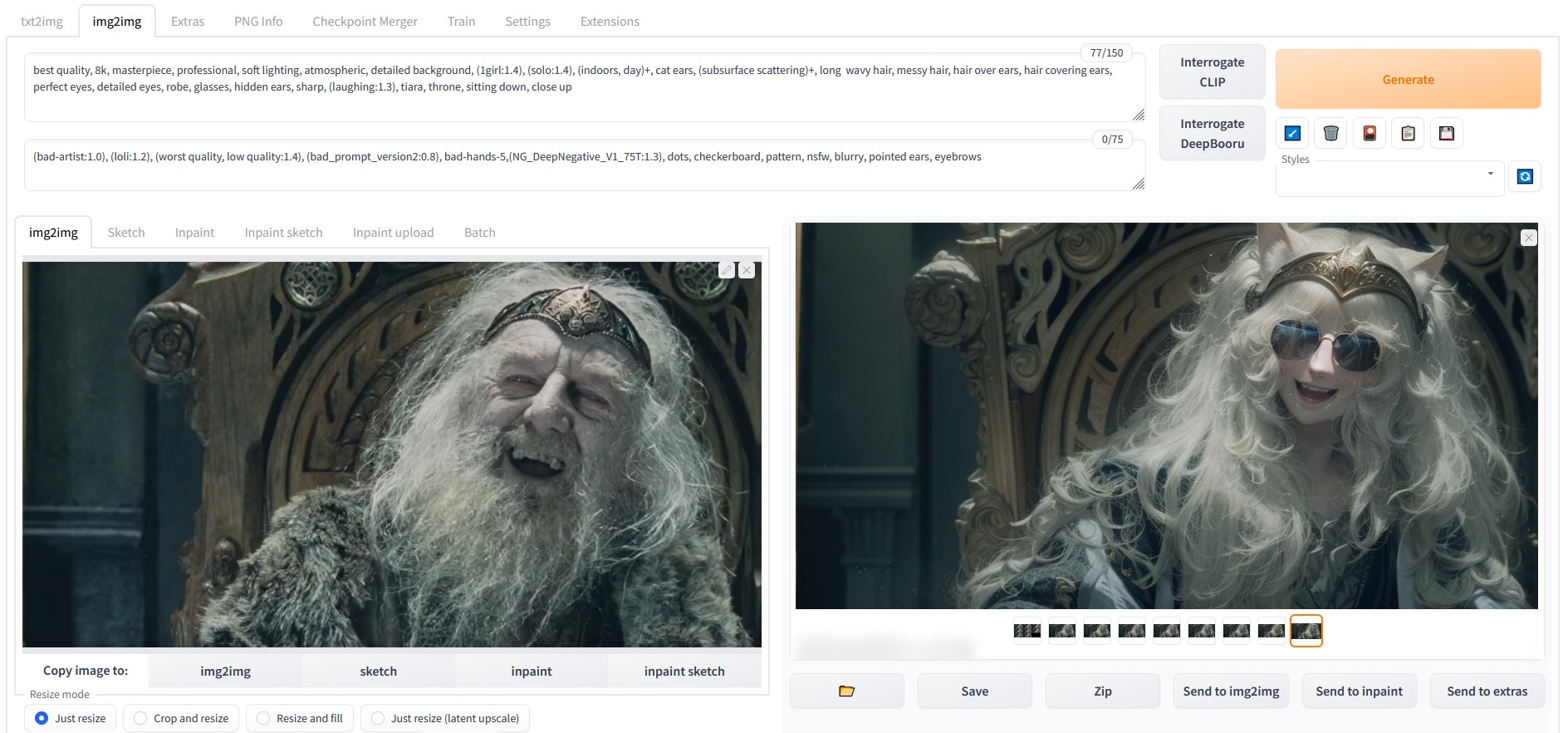The height and width of the screenshot is (733, 1568).
Task: Click the Zip button
Action: 1102,691
